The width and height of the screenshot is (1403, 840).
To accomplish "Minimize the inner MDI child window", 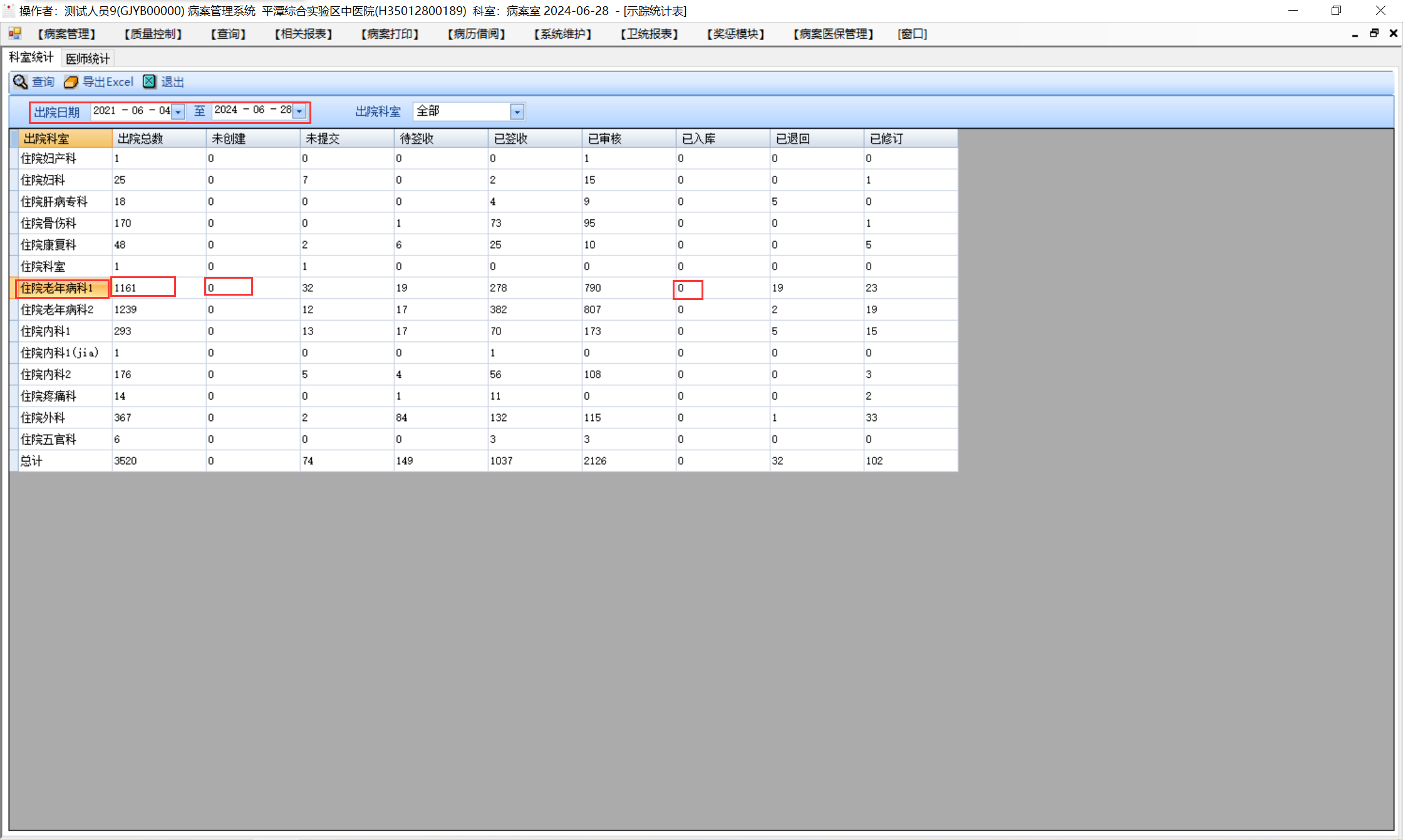I will point(1355,34).
